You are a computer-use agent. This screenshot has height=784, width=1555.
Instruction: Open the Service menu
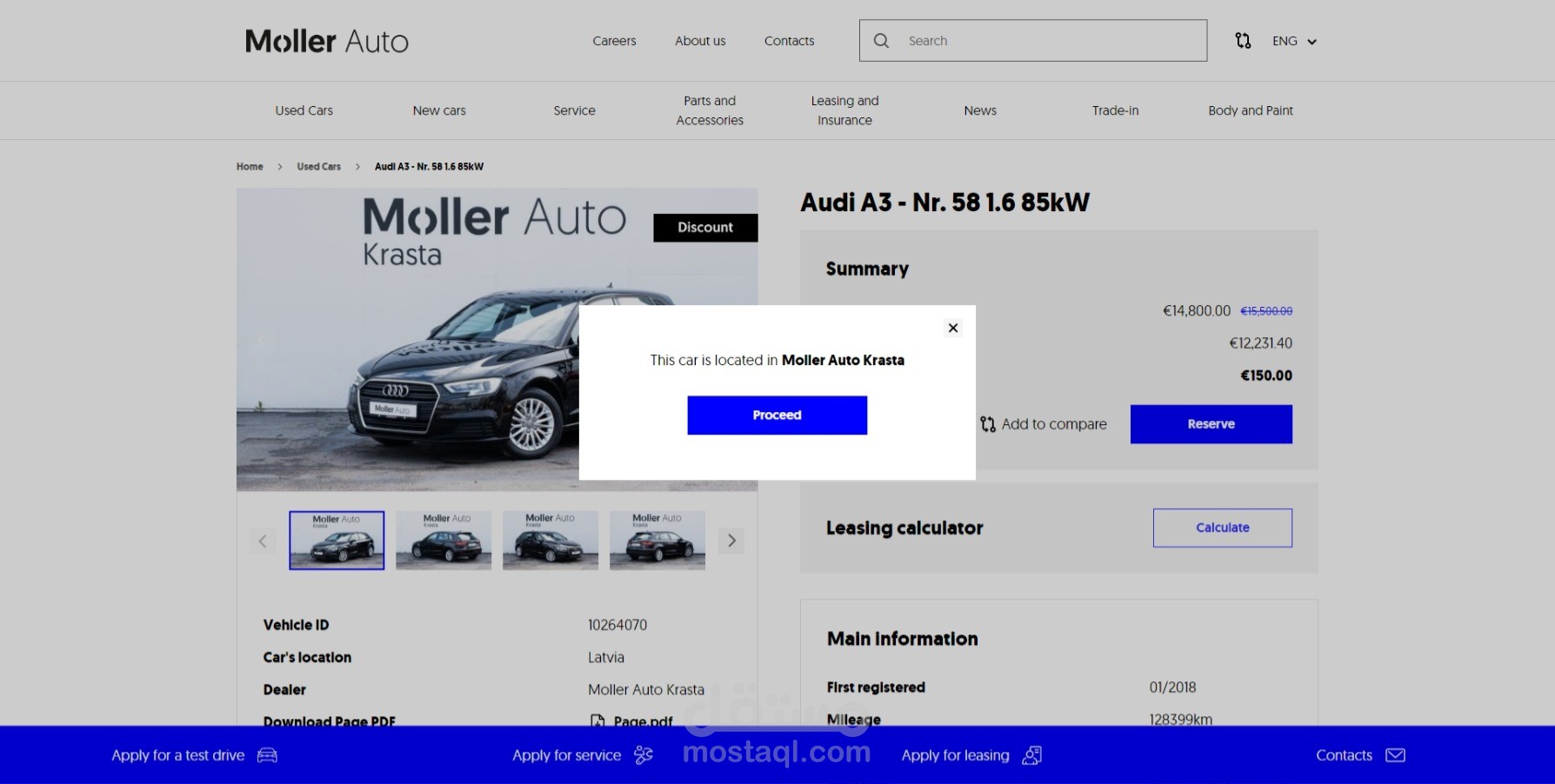point(575,110)
